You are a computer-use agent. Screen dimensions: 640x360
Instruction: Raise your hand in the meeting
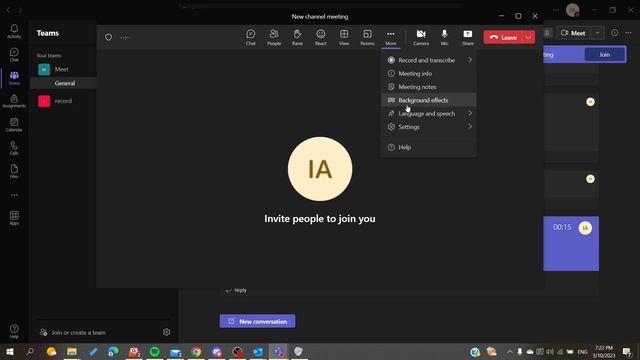point(297,37)
